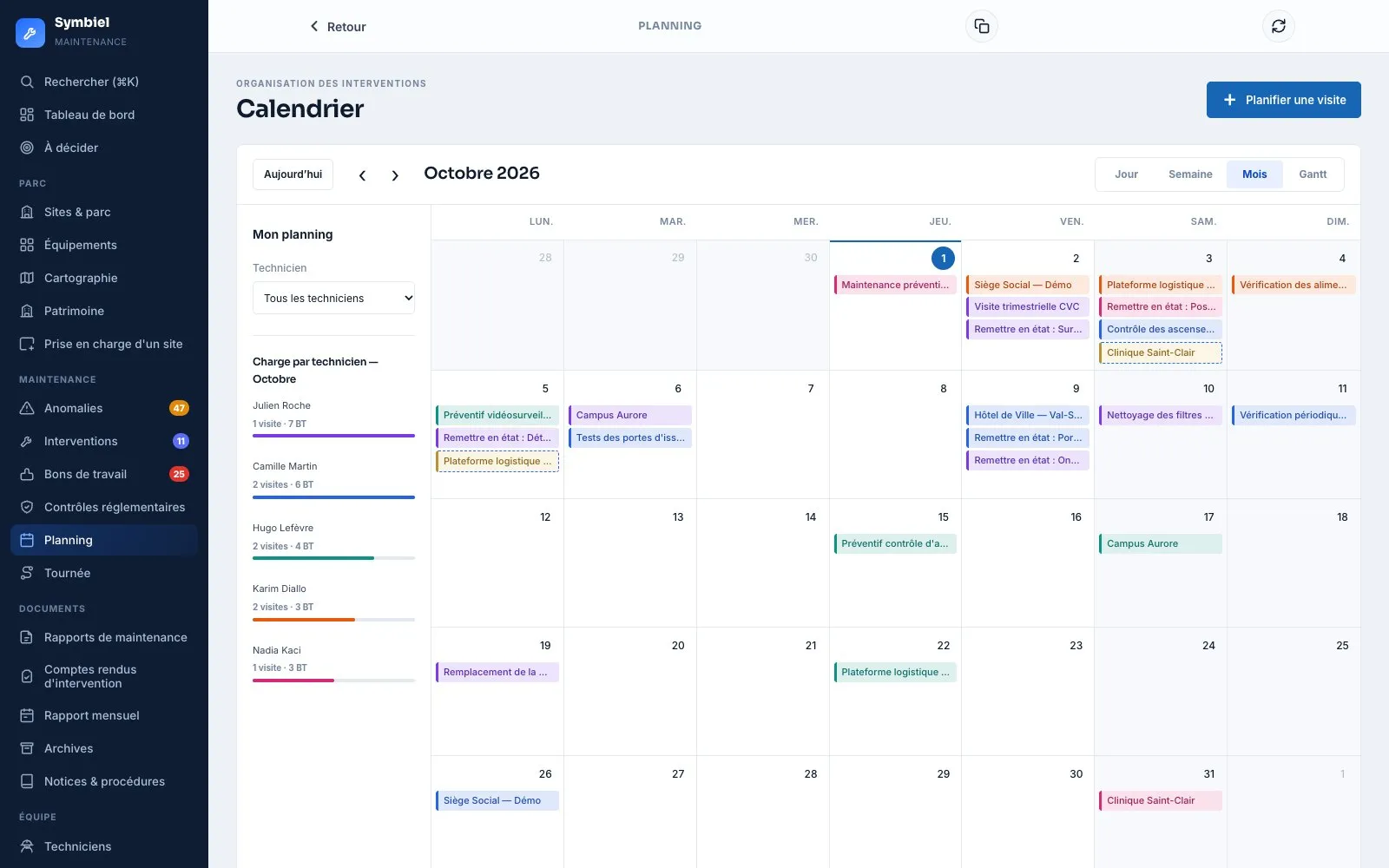Open Remplacement de la event on 19th
The image size is (1389, 868).
click(x=497, y=672)
